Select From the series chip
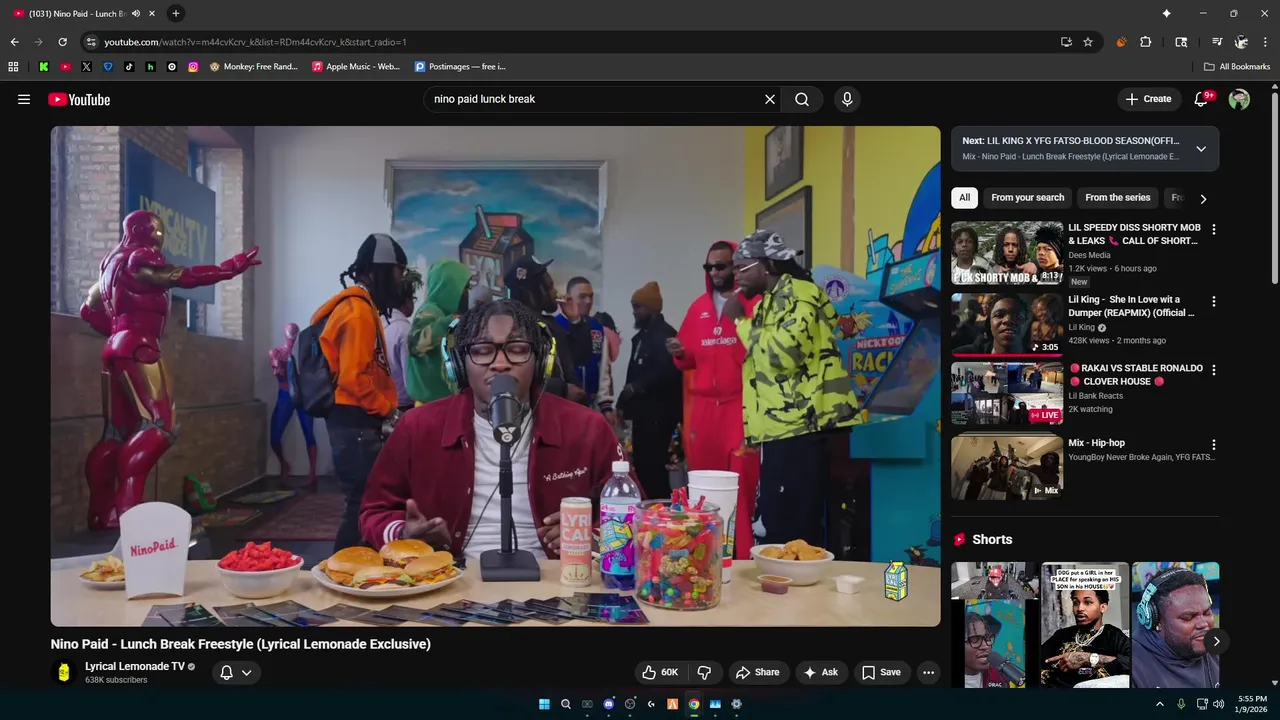The height and width of the screenshot is (720, 1280). [1117, 198]
